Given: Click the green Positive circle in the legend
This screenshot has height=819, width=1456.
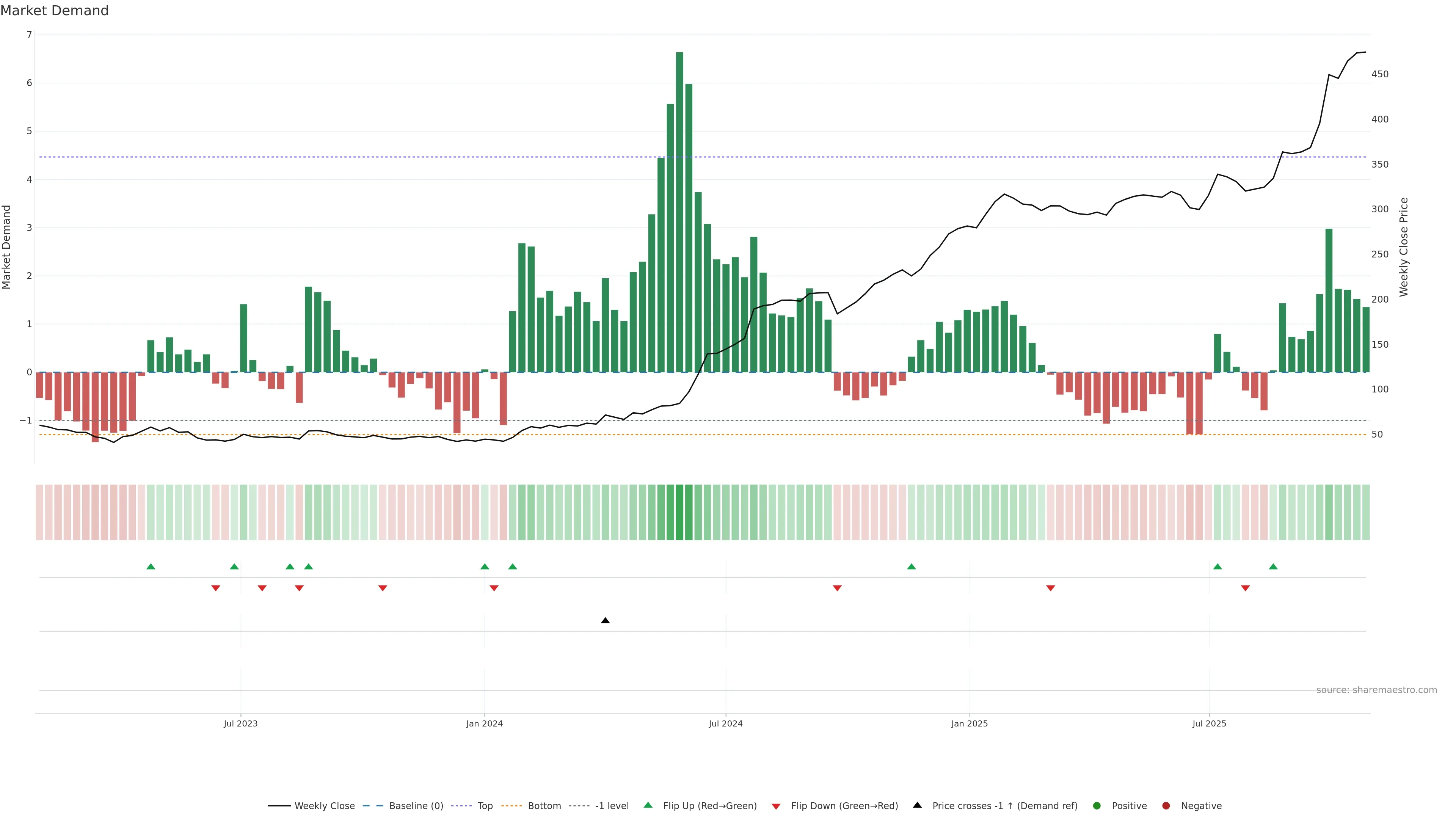Looking at the screenshot, I should (1097, 806).
